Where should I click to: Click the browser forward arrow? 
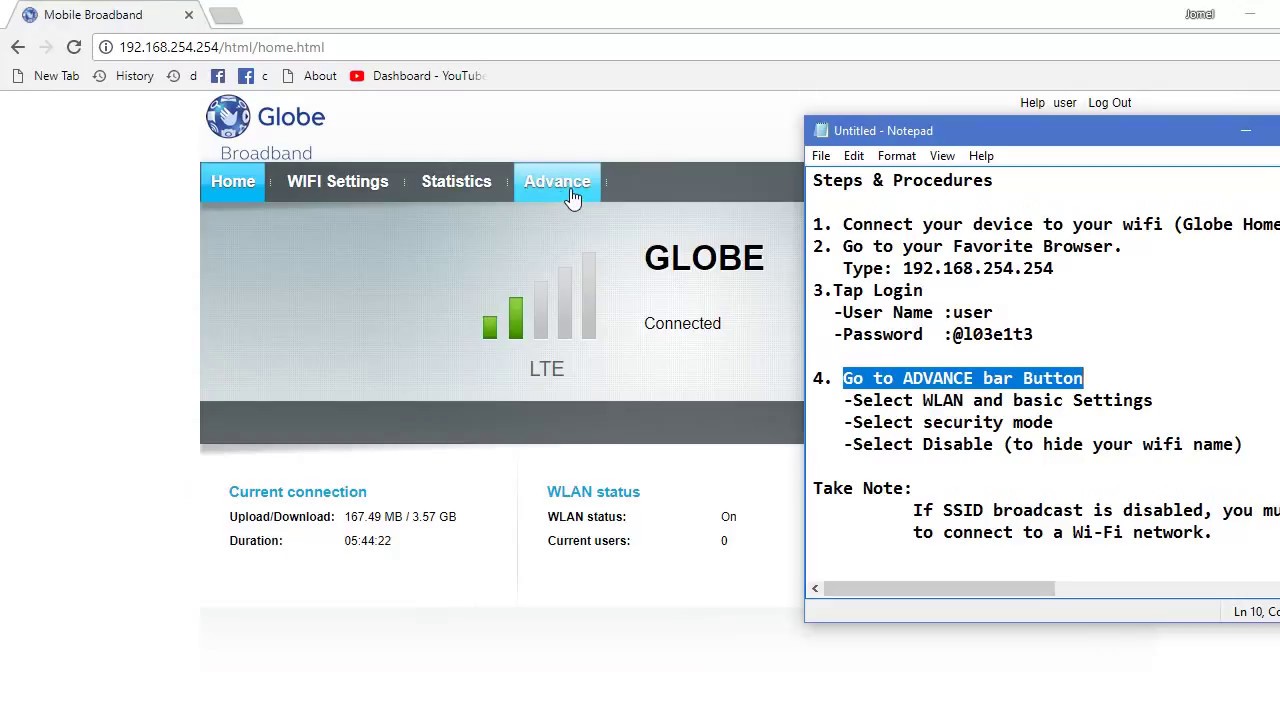pyautogui.click(x=46, y=47)
